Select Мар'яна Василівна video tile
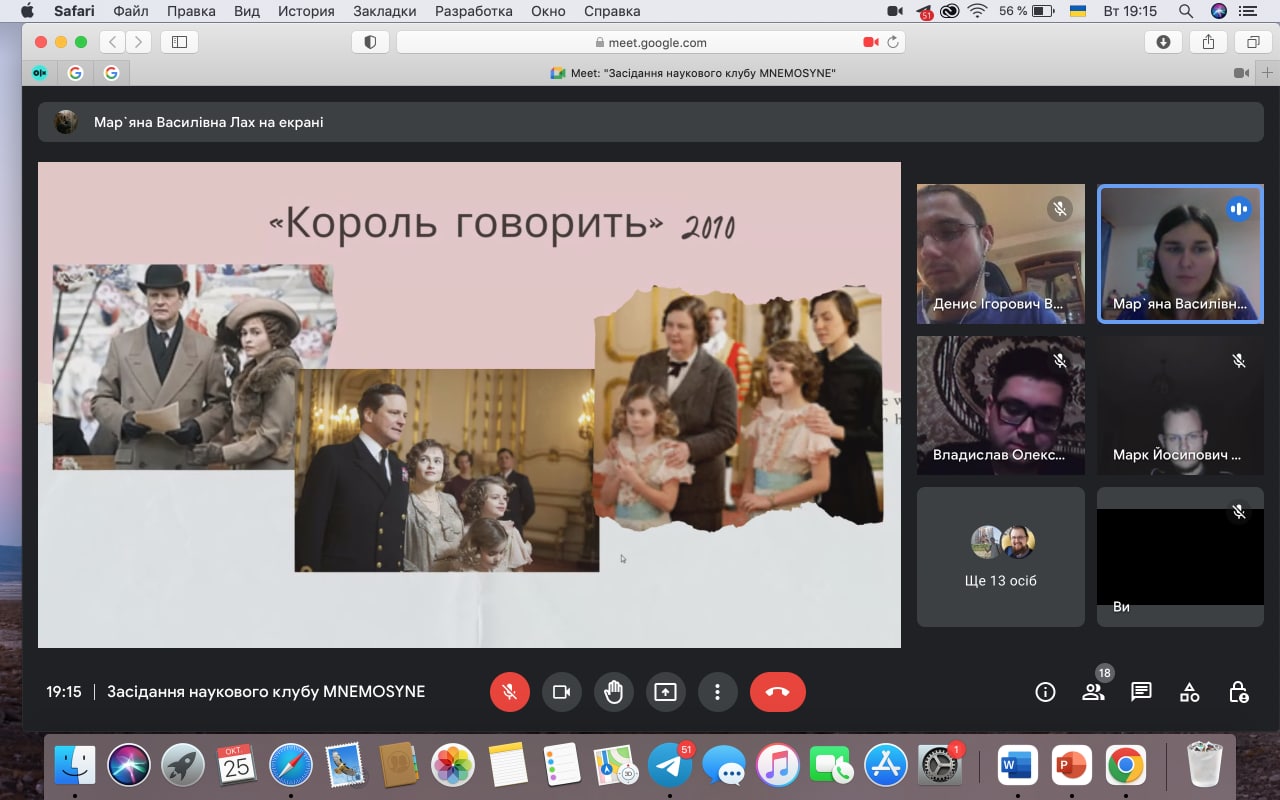 pyautogui.click(x=1180, y=254)
